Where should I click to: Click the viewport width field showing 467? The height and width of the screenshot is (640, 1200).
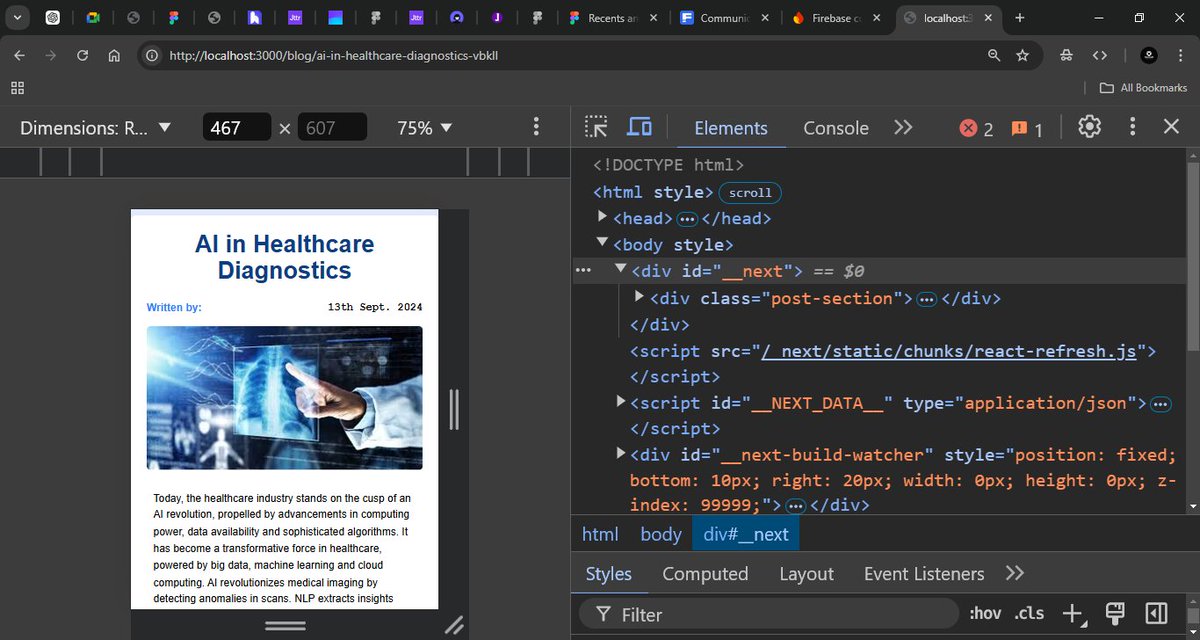(x=237, y=128)
